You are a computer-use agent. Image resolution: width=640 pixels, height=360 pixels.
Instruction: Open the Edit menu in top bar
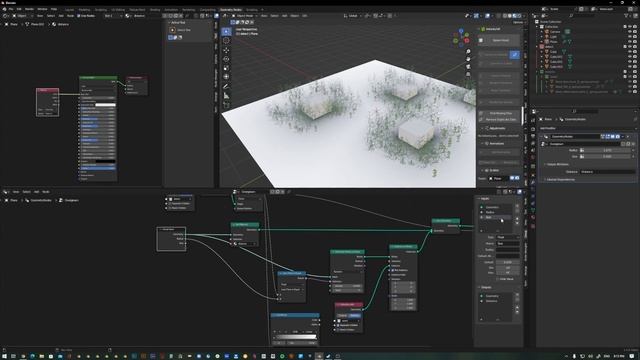pyautogui.click(x=19, y=9)
